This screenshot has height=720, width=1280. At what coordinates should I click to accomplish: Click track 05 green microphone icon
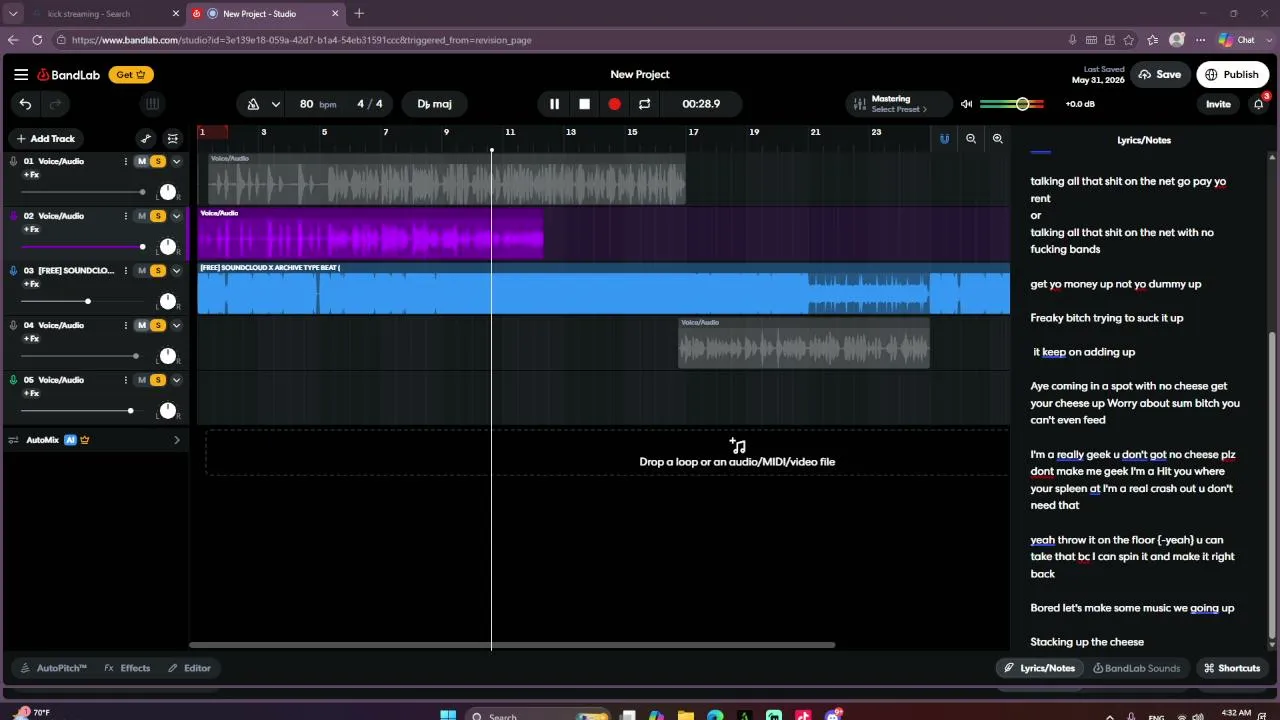pos(14,380)
